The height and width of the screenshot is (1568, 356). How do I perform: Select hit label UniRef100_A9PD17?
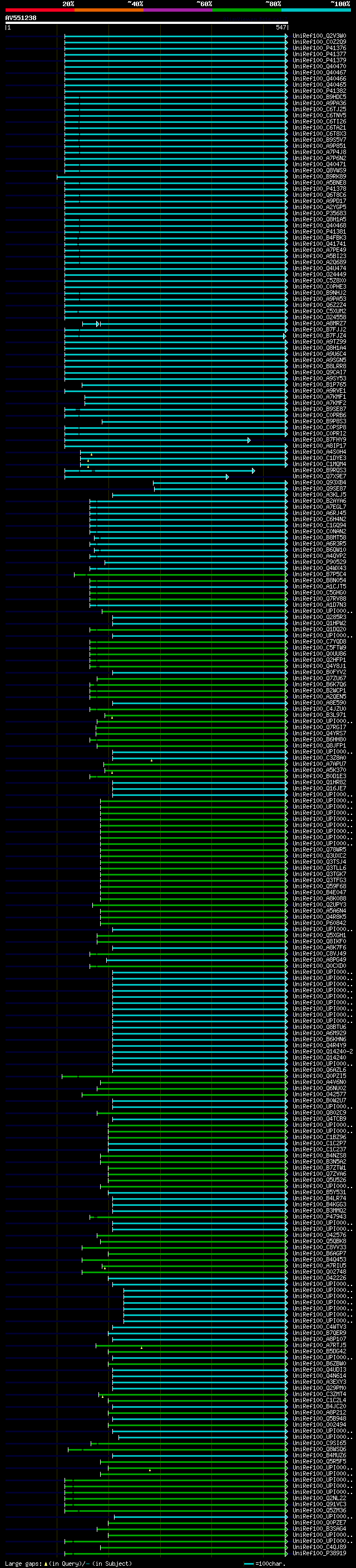319,201
